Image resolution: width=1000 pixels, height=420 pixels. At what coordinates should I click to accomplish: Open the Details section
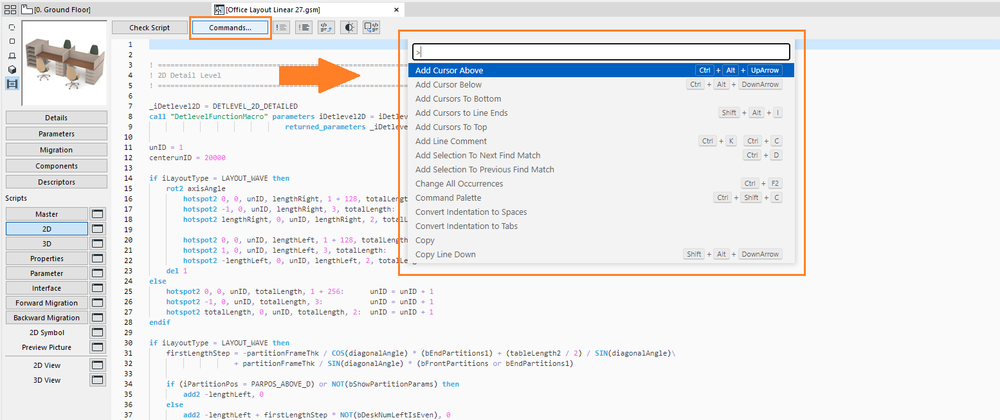[x=56, y=117]
